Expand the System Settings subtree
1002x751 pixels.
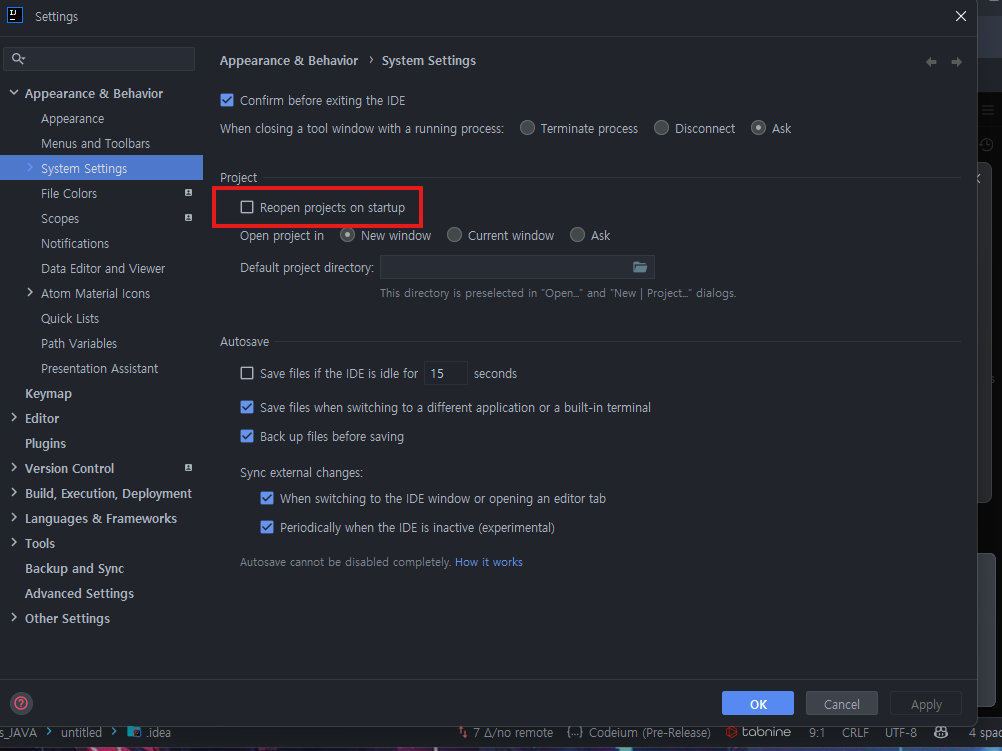30,167
